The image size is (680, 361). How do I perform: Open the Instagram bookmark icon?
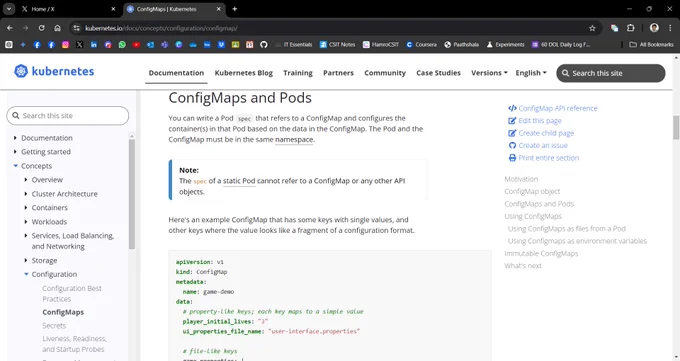point(65,45)
